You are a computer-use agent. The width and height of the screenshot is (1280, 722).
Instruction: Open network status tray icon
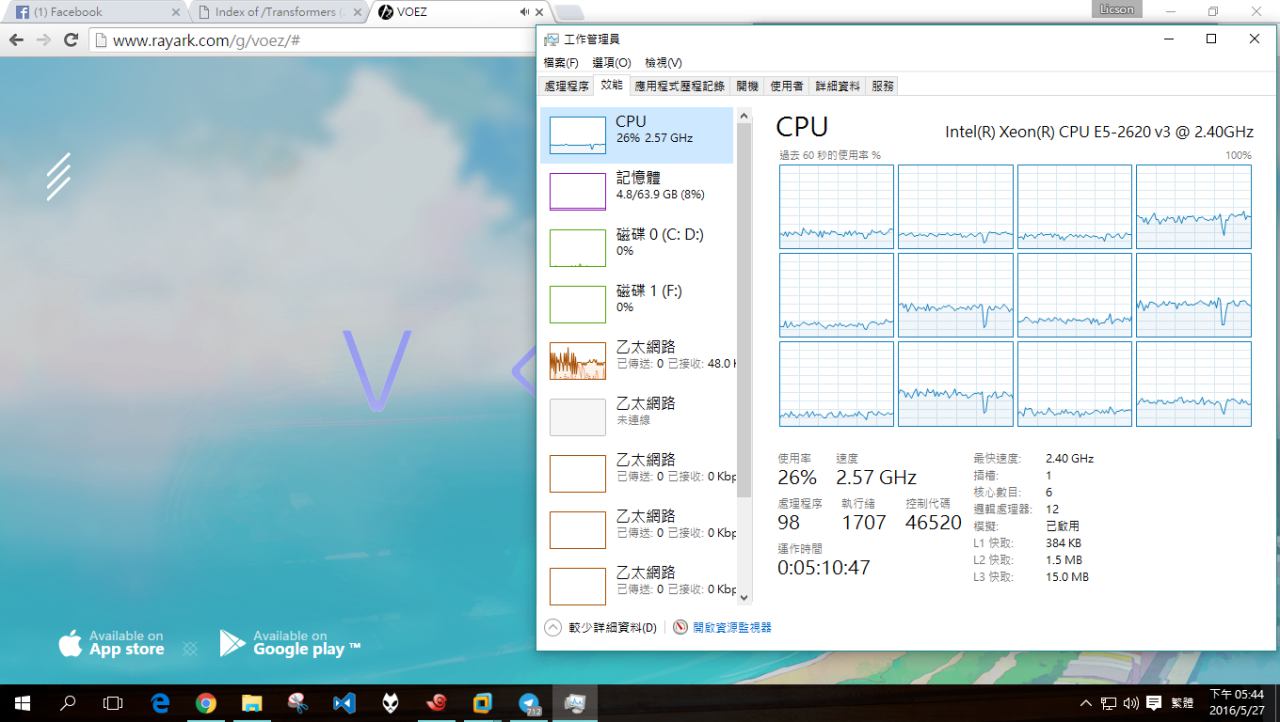(1109, 703)
